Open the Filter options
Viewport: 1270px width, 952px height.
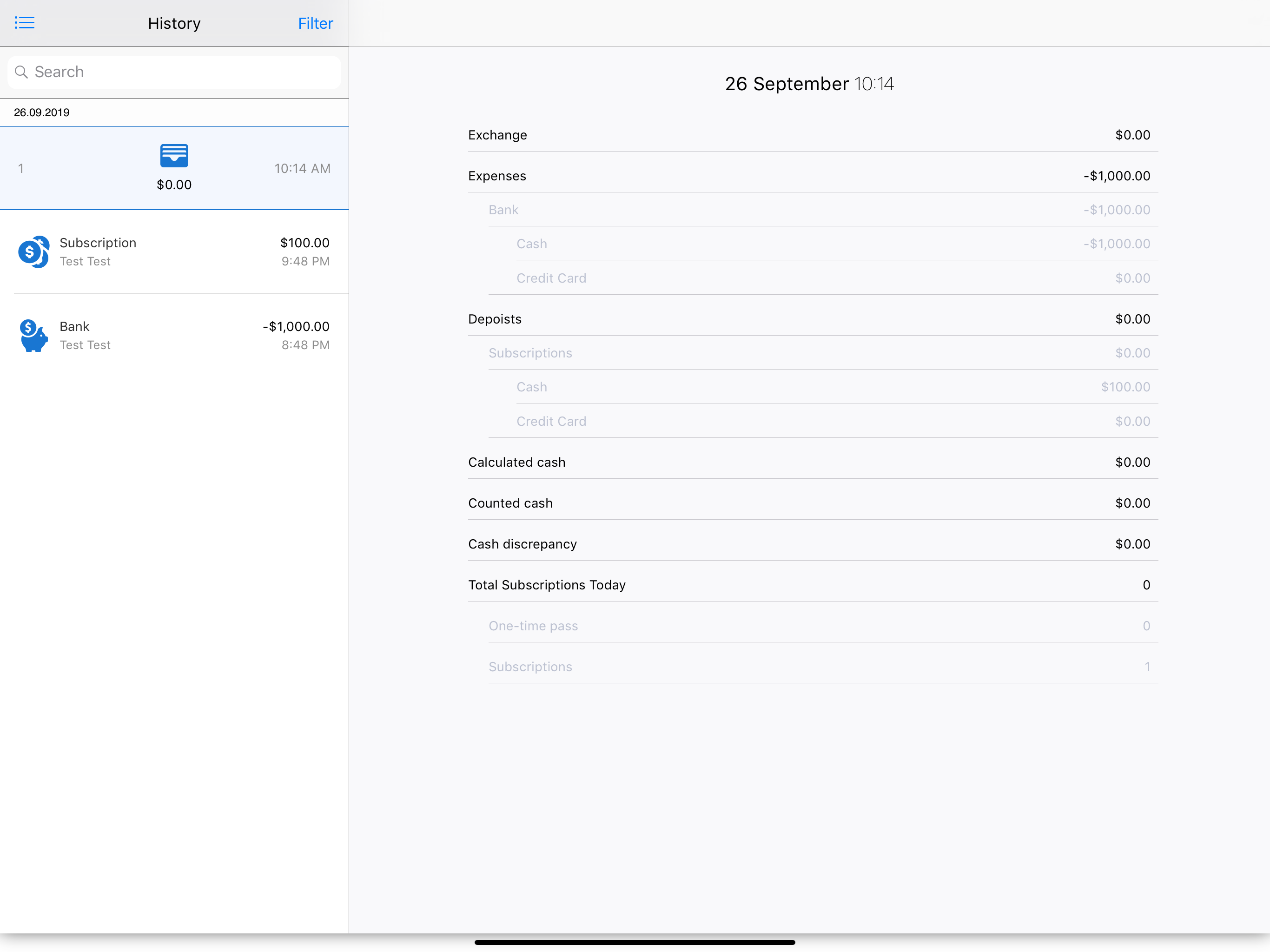click(x=315, y=23)
